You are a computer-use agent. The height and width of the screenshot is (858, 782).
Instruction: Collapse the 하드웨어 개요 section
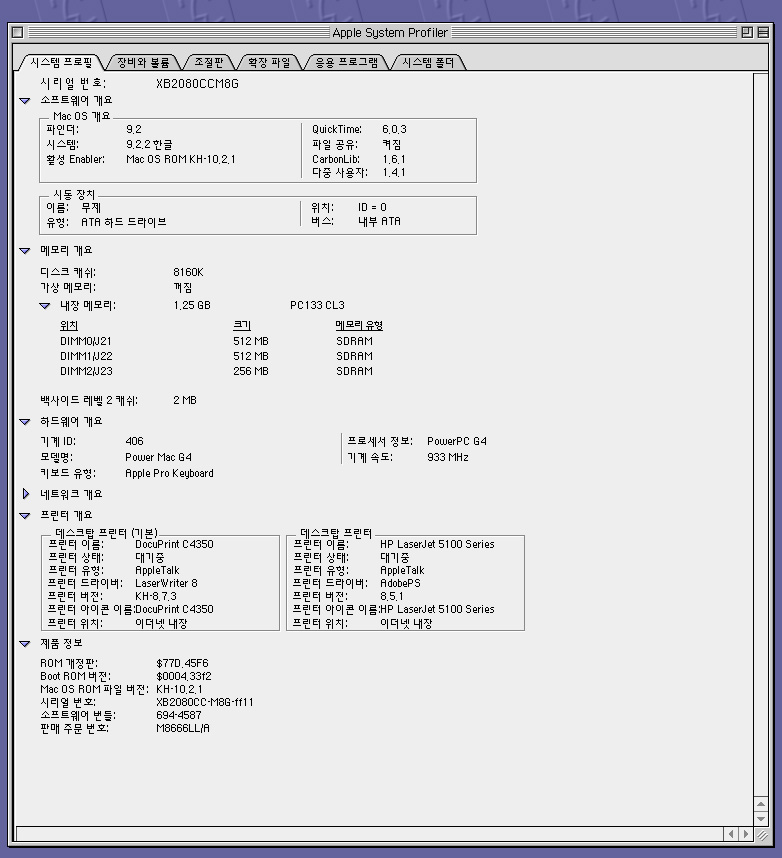(25, 422)
